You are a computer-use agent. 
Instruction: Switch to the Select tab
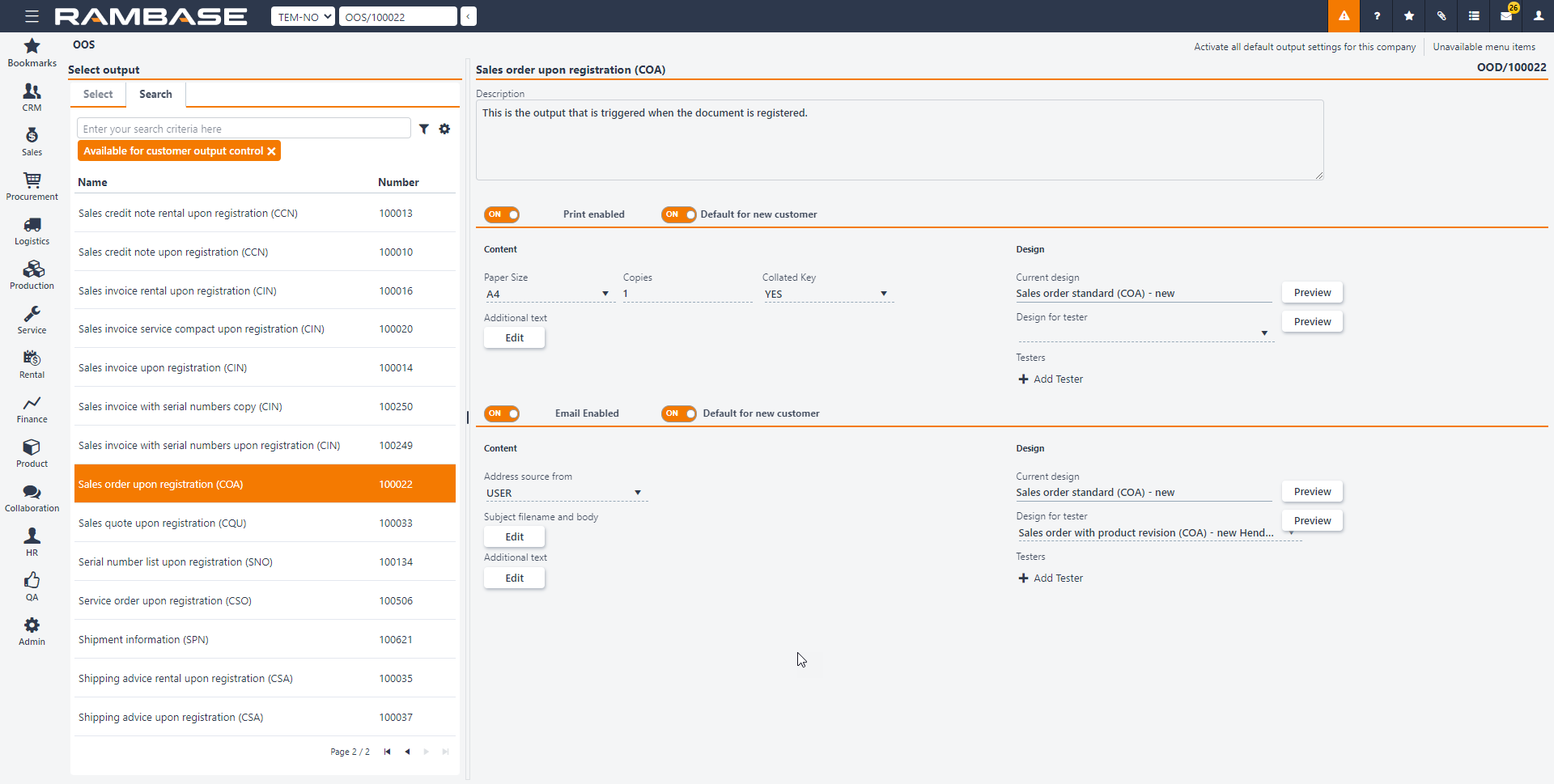point(98,94)
